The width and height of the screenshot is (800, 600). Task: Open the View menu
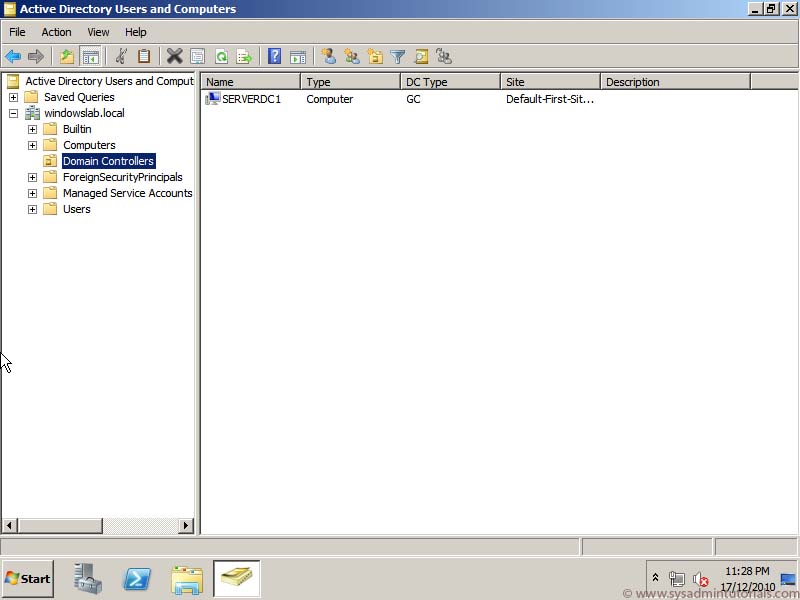97,32
